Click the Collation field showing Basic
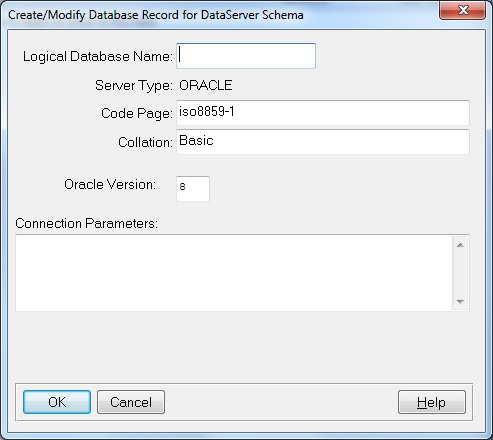 (323, 142)
